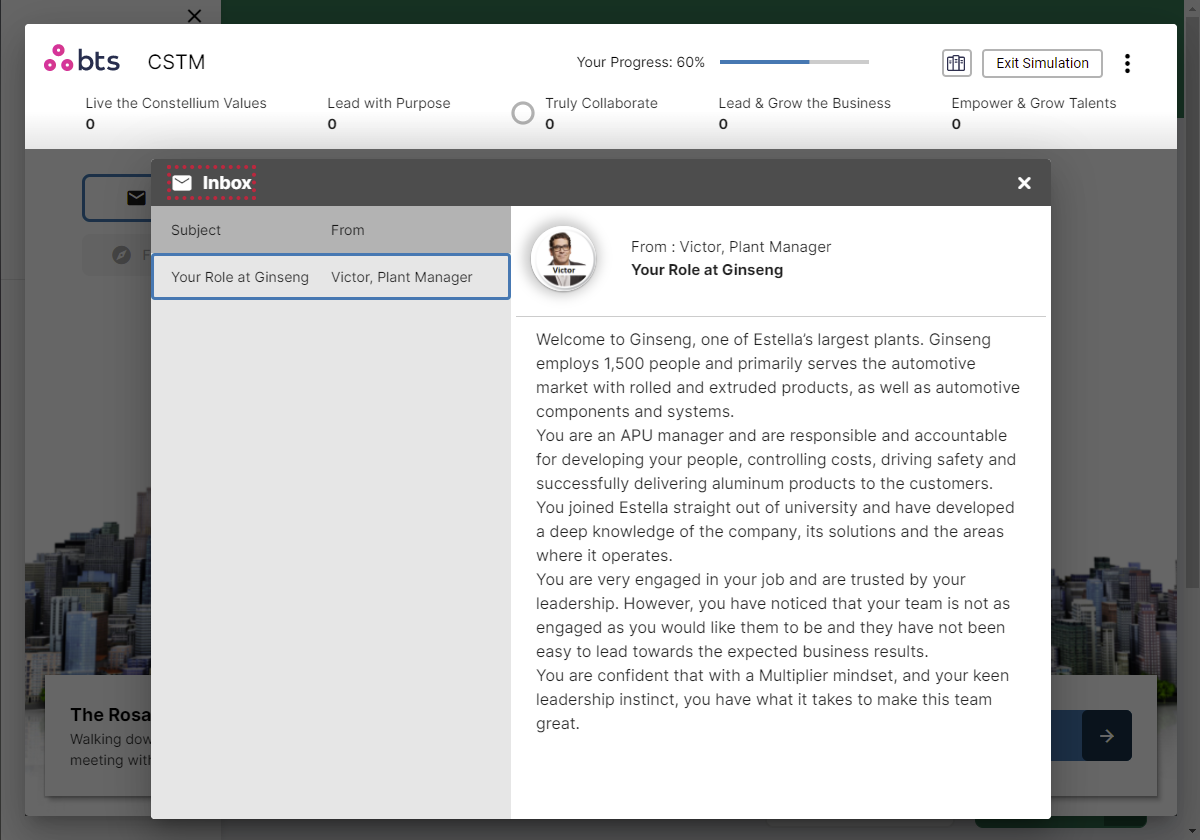Screen dimensions: 1200x840
Task: Click the next arrow button
Action: [x=1107, y=736]
